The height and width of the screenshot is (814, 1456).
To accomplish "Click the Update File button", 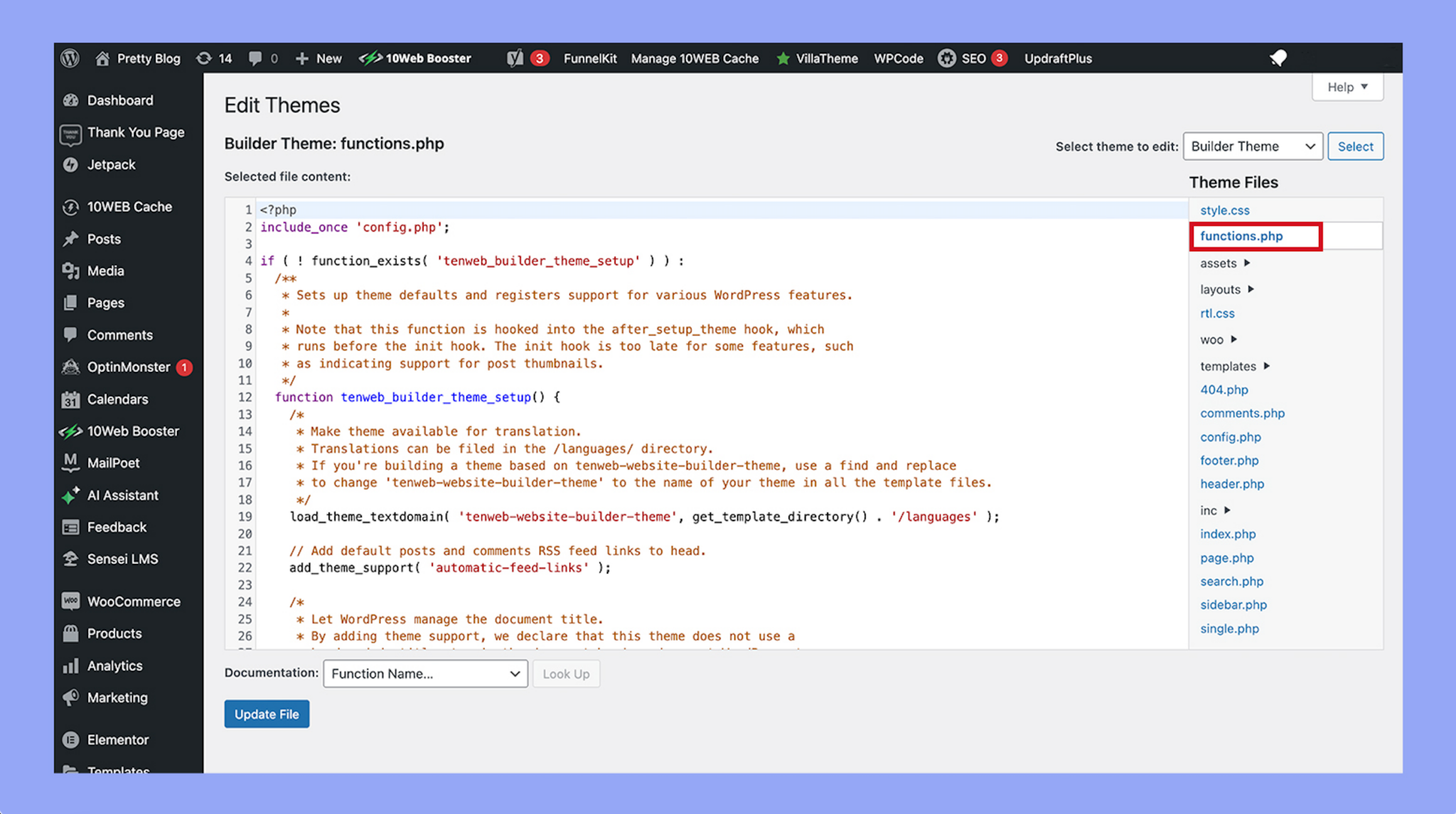I will tap(267, 714).
